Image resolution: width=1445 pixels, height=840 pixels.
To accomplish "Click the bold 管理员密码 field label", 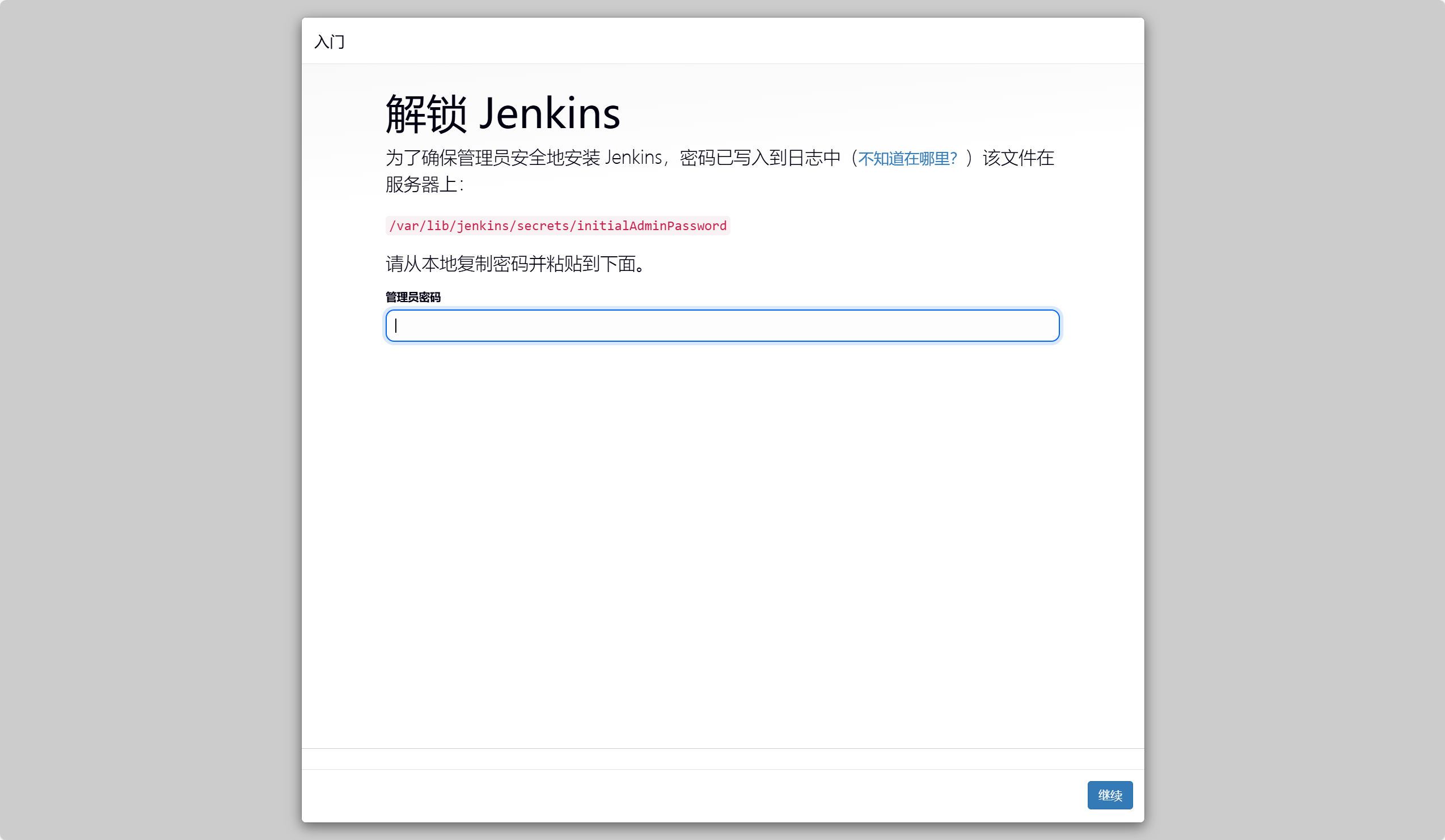I will coord(413,297).
